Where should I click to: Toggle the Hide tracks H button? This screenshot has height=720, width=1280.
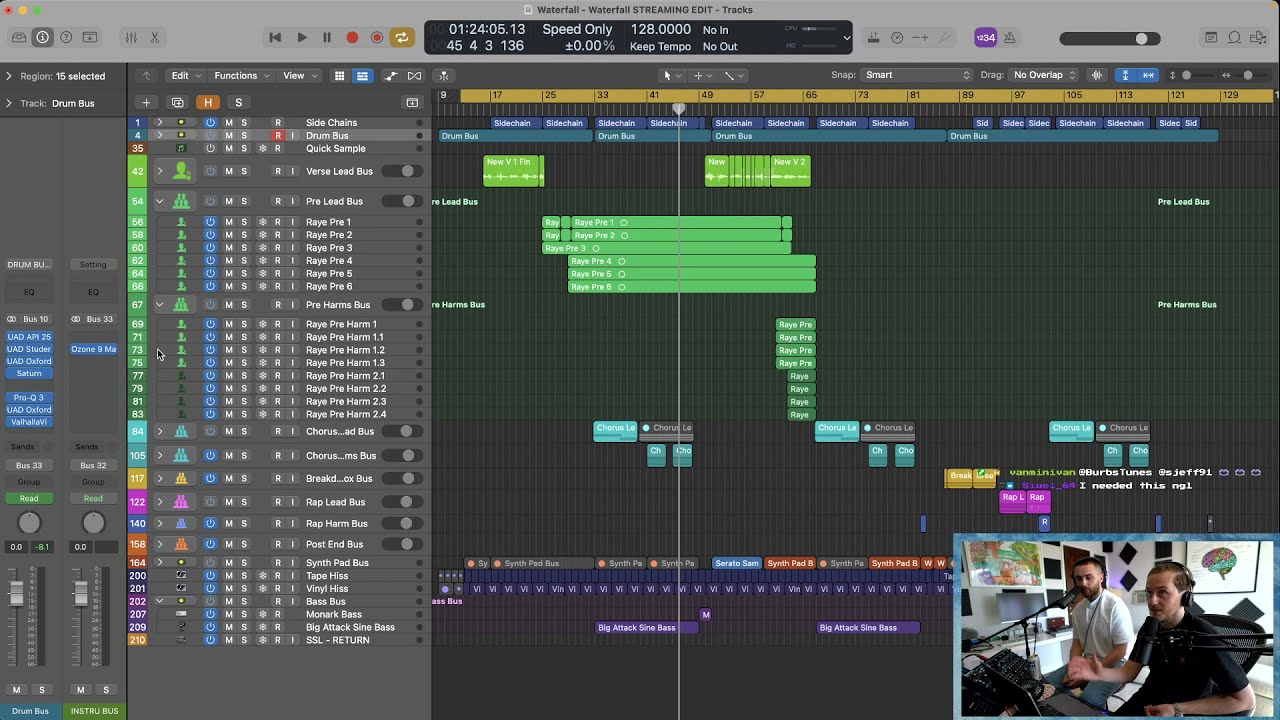208,102
